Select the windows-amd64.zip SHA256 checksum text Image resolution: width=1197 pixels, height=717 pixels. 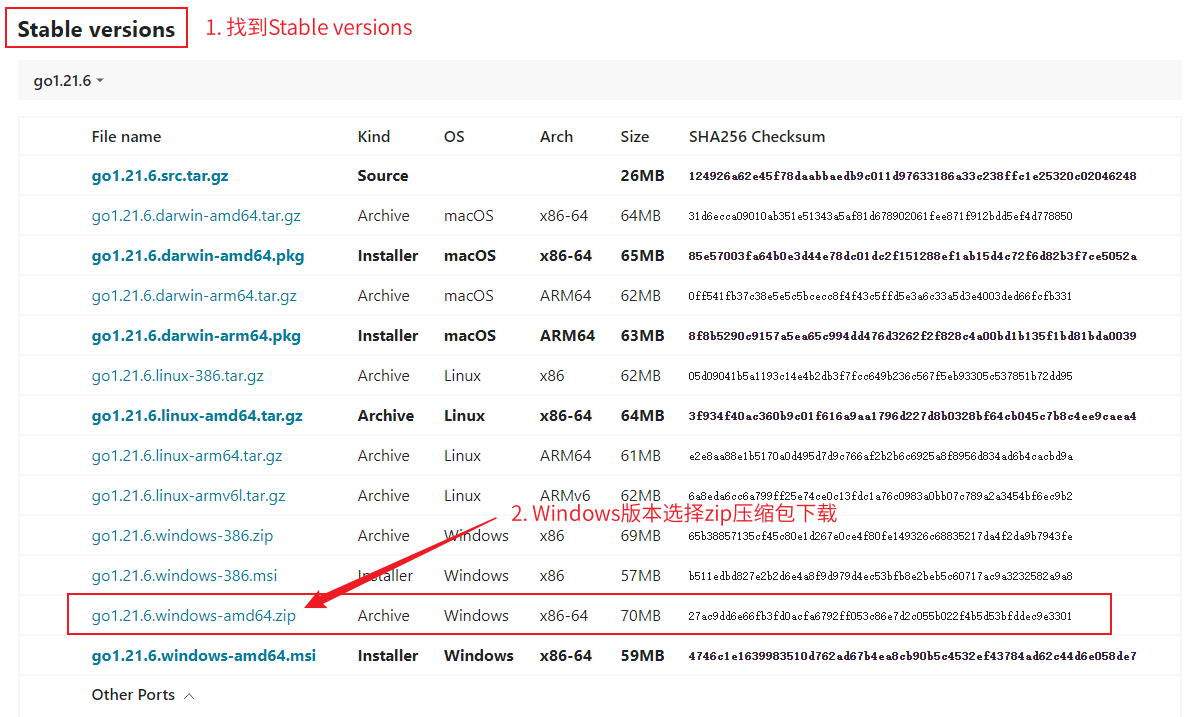(x=880, y=616)
